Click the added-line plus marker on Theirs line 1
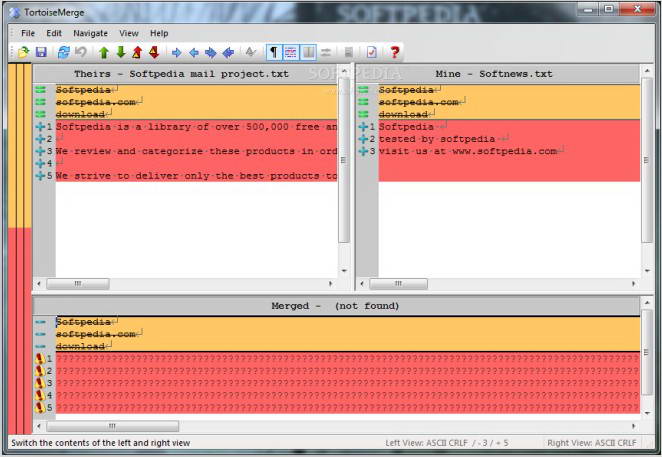Screen dimensions: 662x457 pos(40,127)
